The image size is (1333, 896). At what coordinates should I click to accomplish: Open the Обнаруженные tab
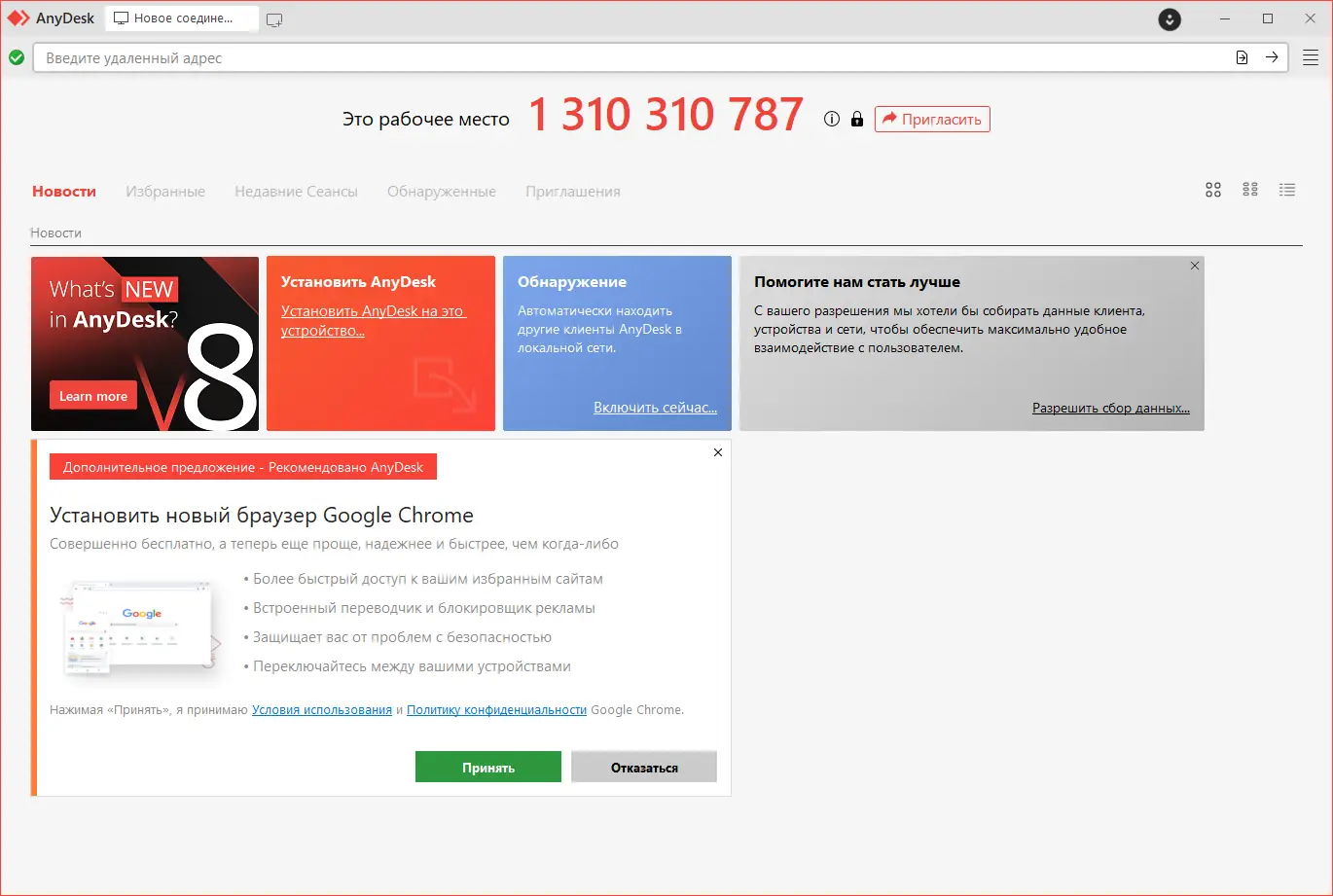click(x=442, y=192)
